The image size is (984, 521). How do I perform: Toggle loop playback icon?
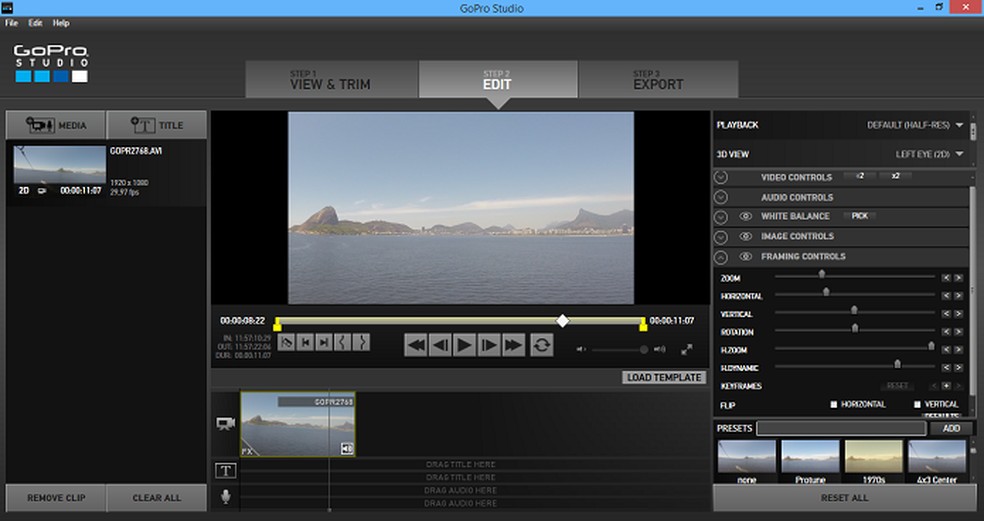(542, 345)
